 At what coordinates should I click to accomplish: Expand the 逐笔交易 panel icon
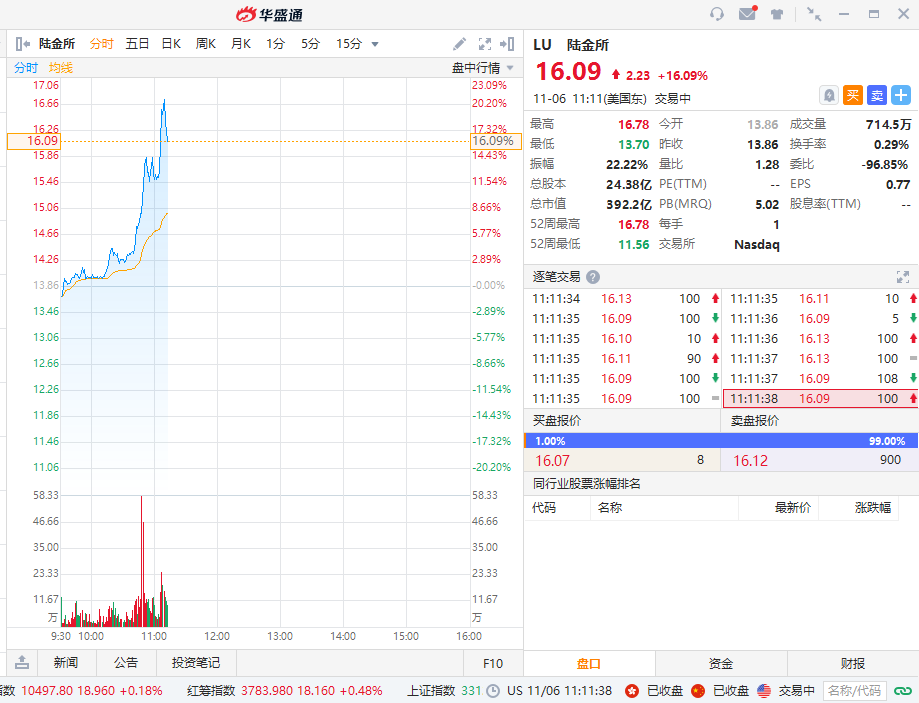[903, 277]
